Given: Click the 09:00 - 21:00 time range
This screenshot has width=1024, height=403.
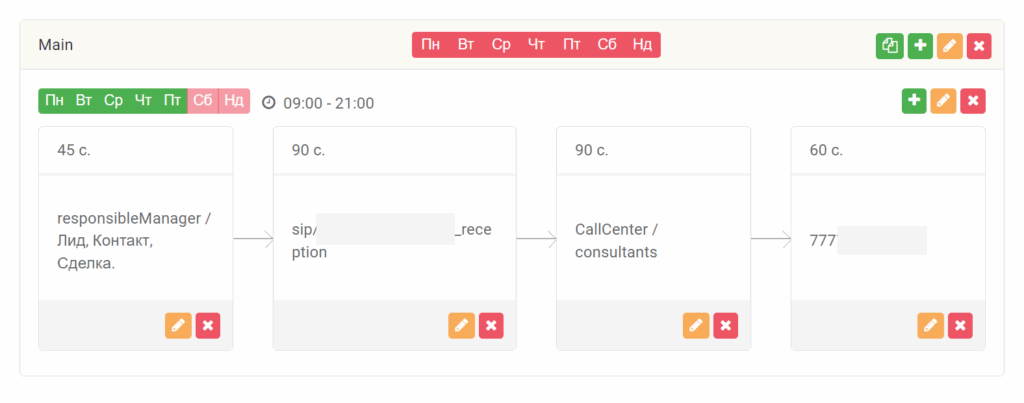Looking at the screenshot, I should (x=328, y=102).
